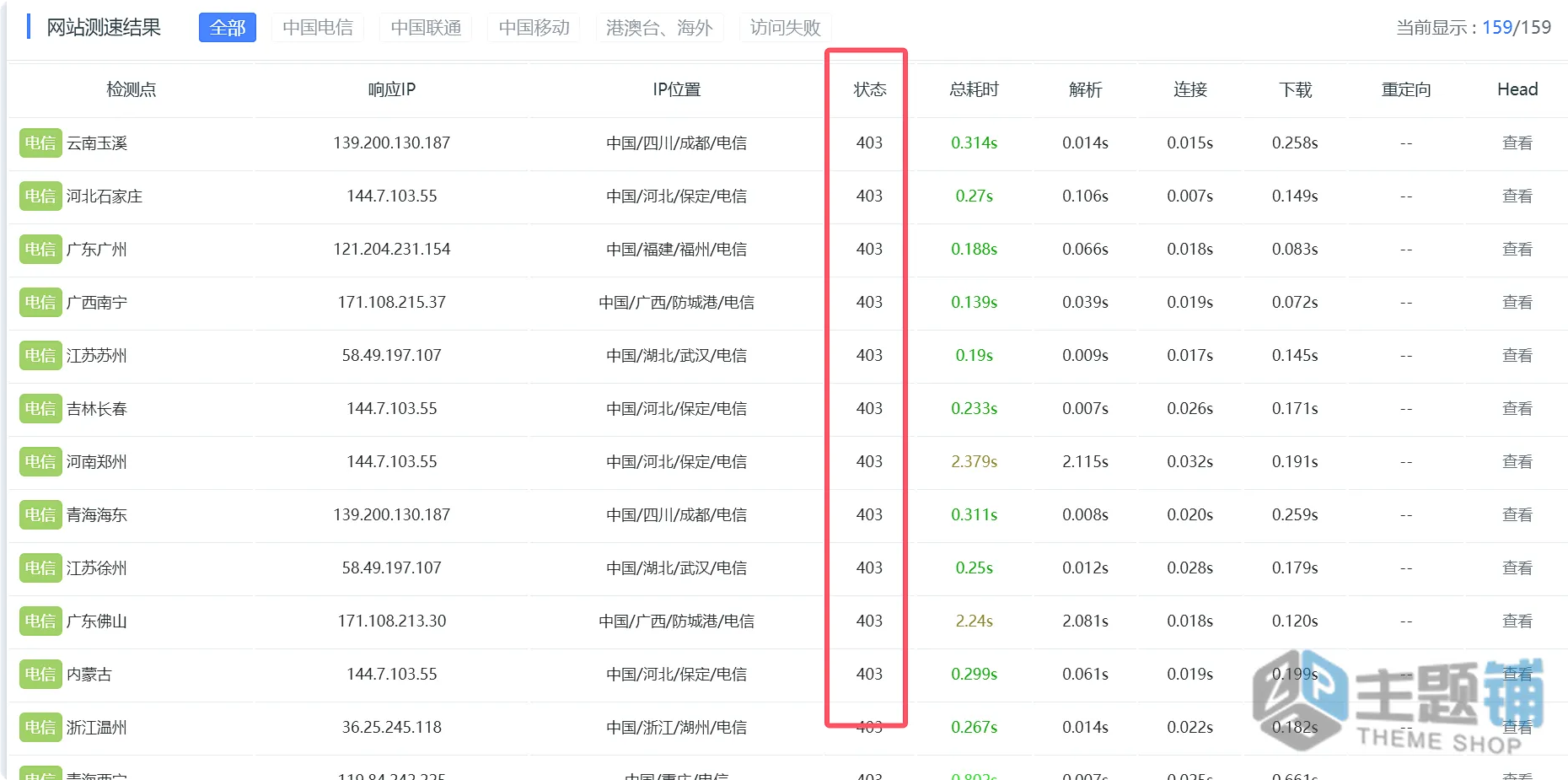Image resolution: width=1568 pixels, height=780 pixels.
Task: Select IP address 171.108.215.37
Action: point(392,303)
